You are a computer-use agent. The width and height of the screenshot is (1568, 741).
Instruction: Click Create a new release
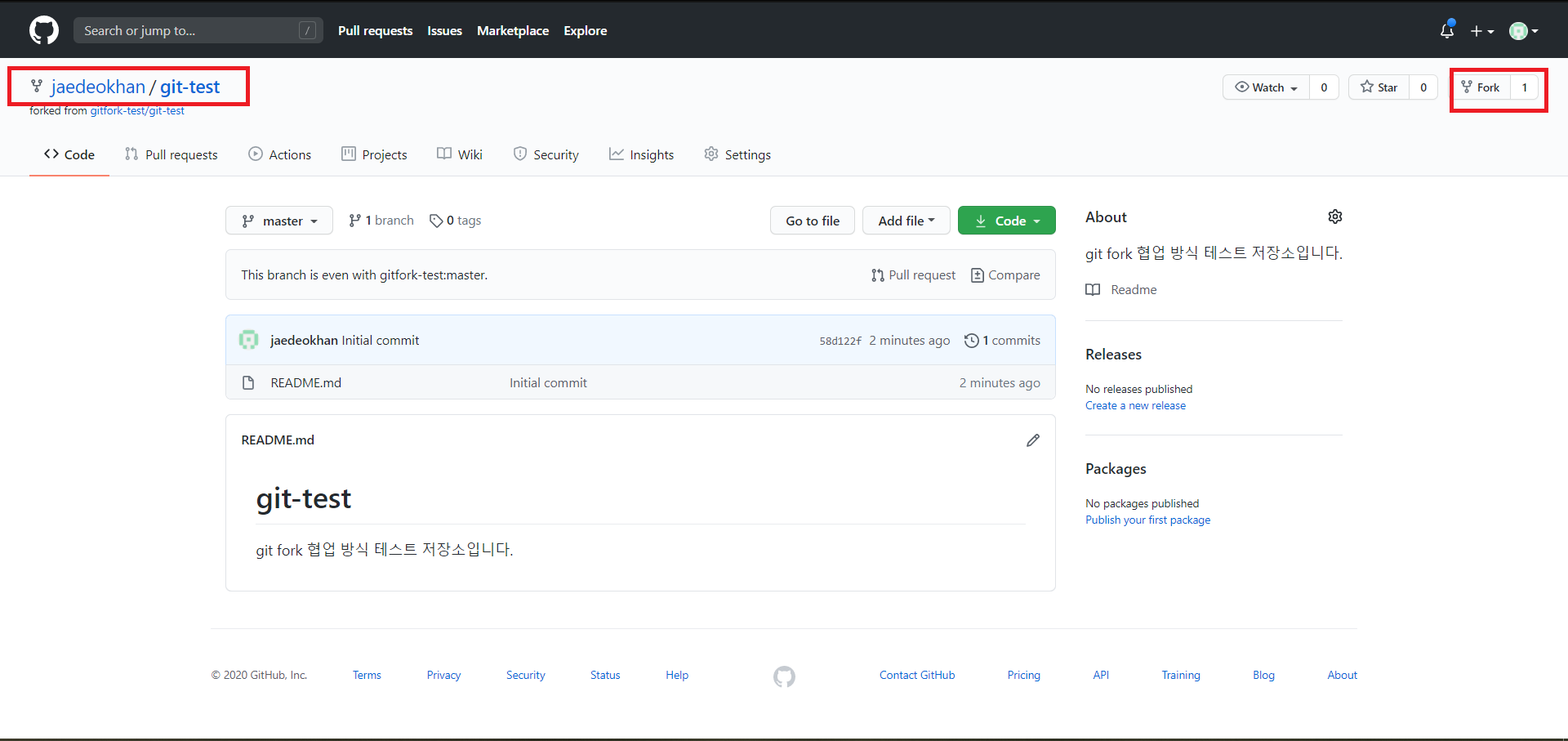click(x=1135, y=405)
